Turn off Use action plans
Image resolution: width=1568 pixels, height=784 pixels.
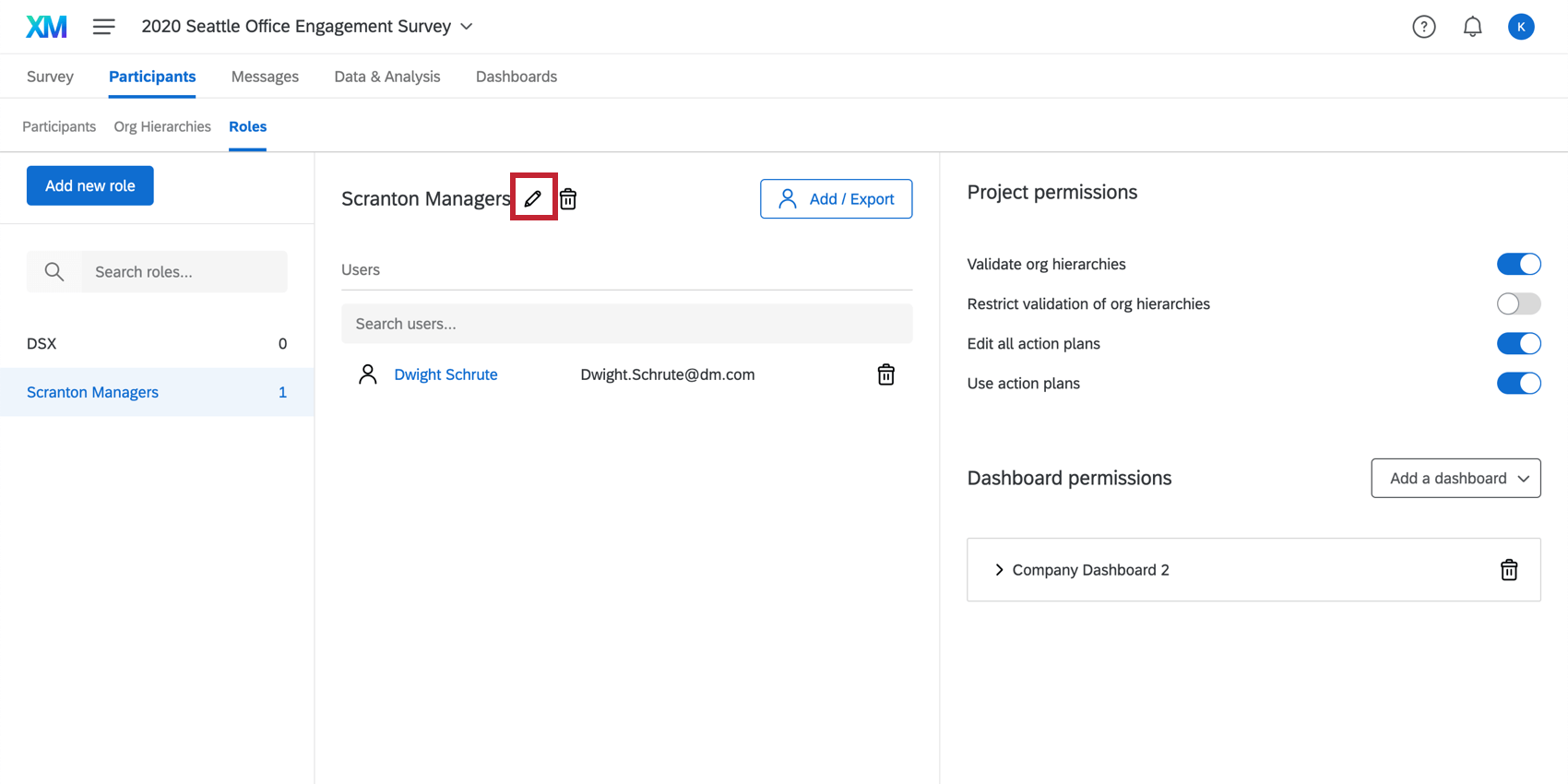coord(1518,383)
